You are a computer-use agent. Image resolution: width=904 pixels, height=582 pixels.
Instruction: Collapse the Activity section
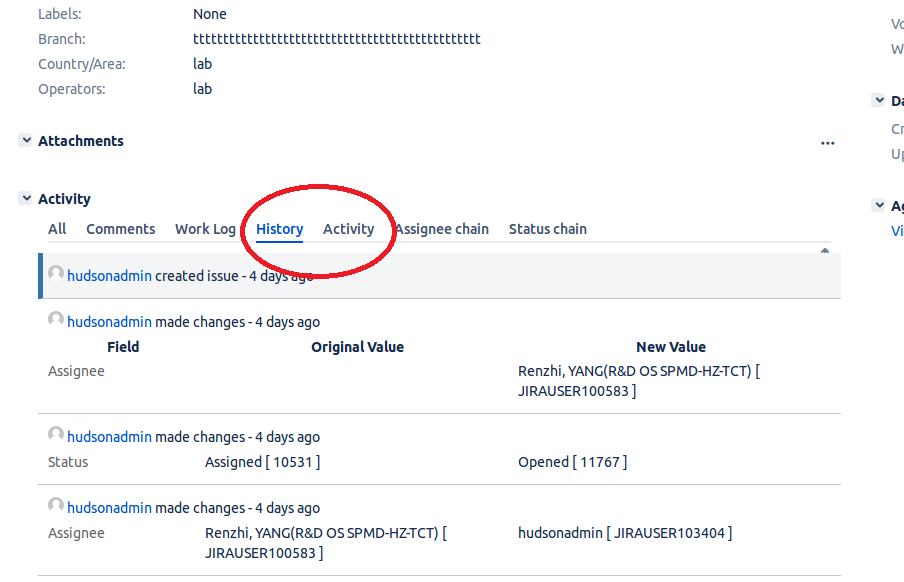[x=25, y=198]
